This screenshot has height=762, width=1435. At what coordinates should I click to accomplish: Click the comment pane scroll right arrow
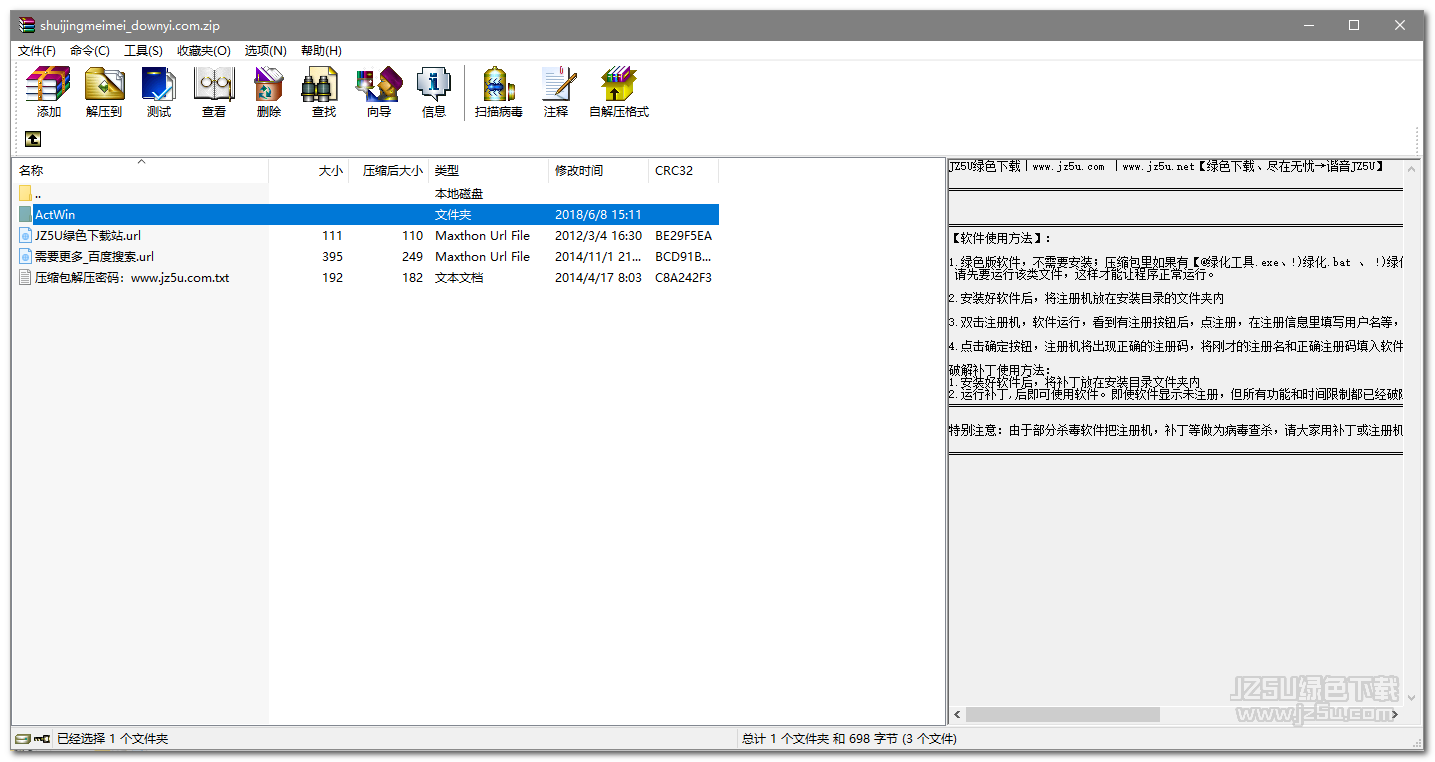(x=1396, y=715)
